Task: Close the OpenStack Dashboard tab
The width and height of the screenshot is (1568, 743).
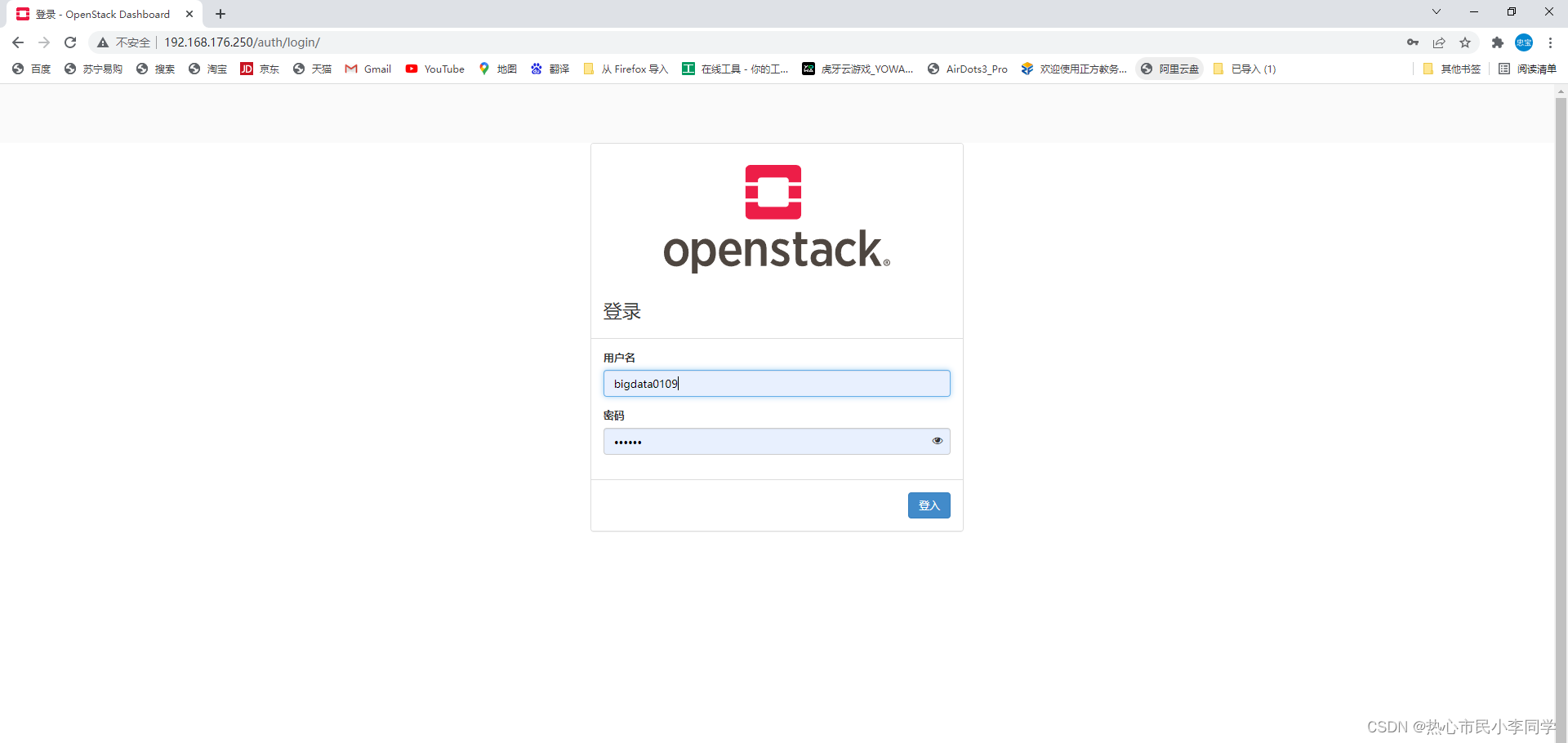Action: [x=189, y=14]
